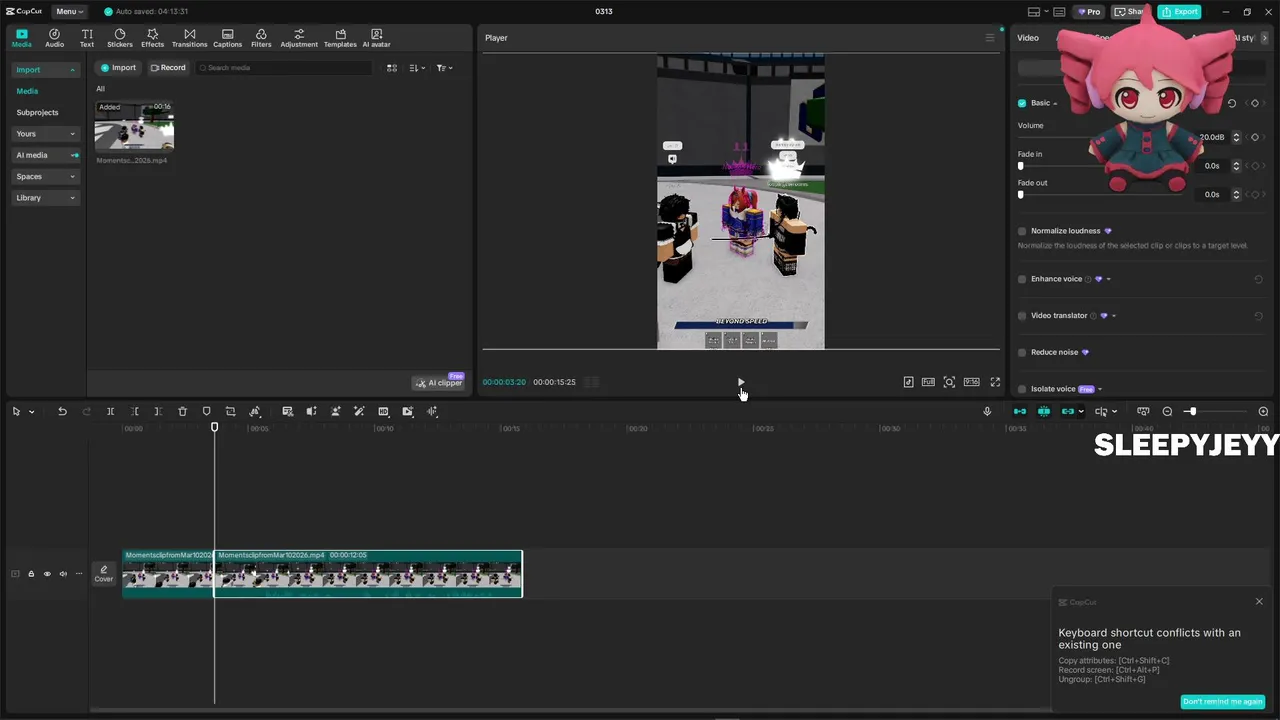
Task: Switch to the Stickers tab
Action: coord(120,38)
